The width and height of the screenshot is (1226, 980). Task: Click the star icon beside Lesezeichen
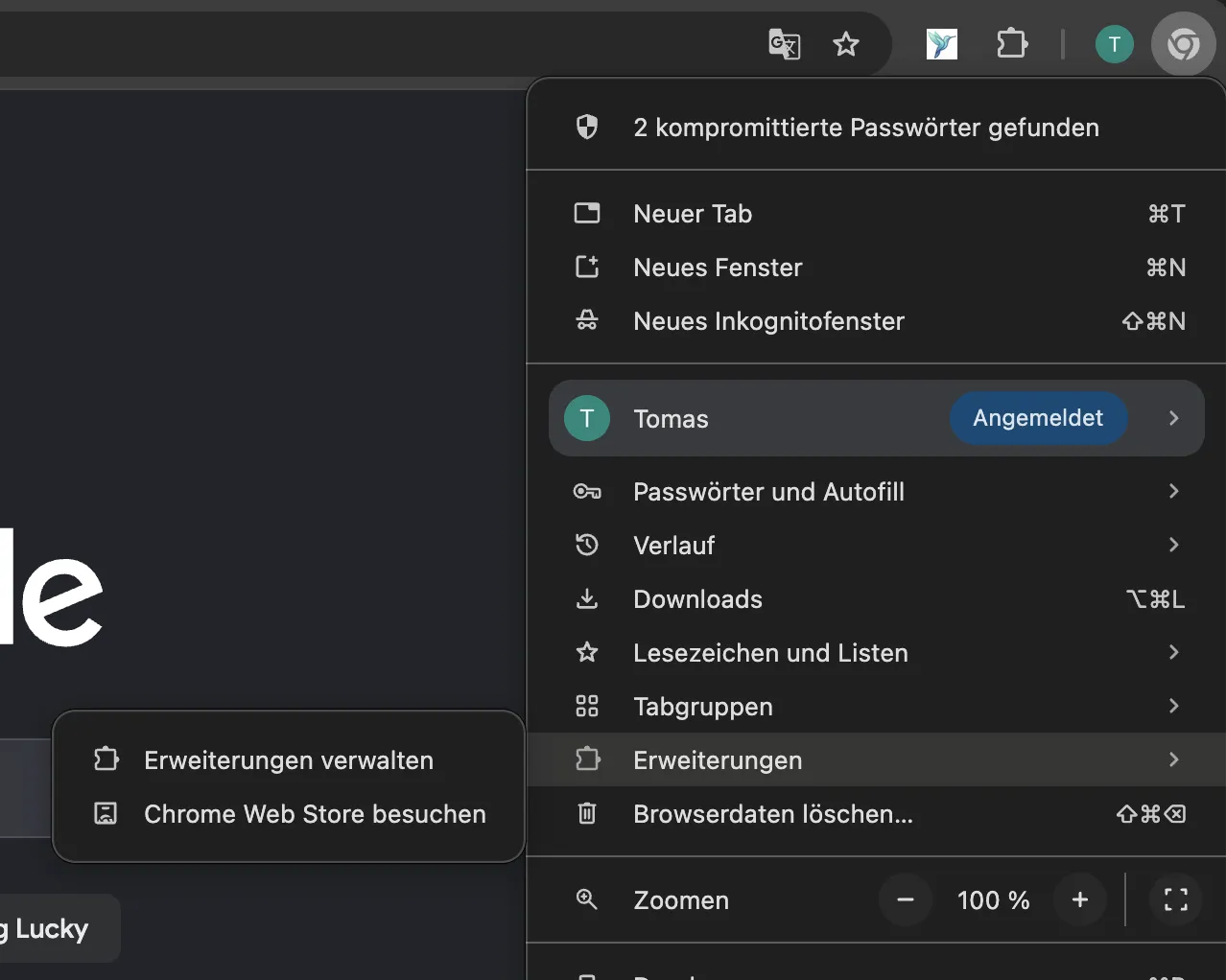point(587,652)
